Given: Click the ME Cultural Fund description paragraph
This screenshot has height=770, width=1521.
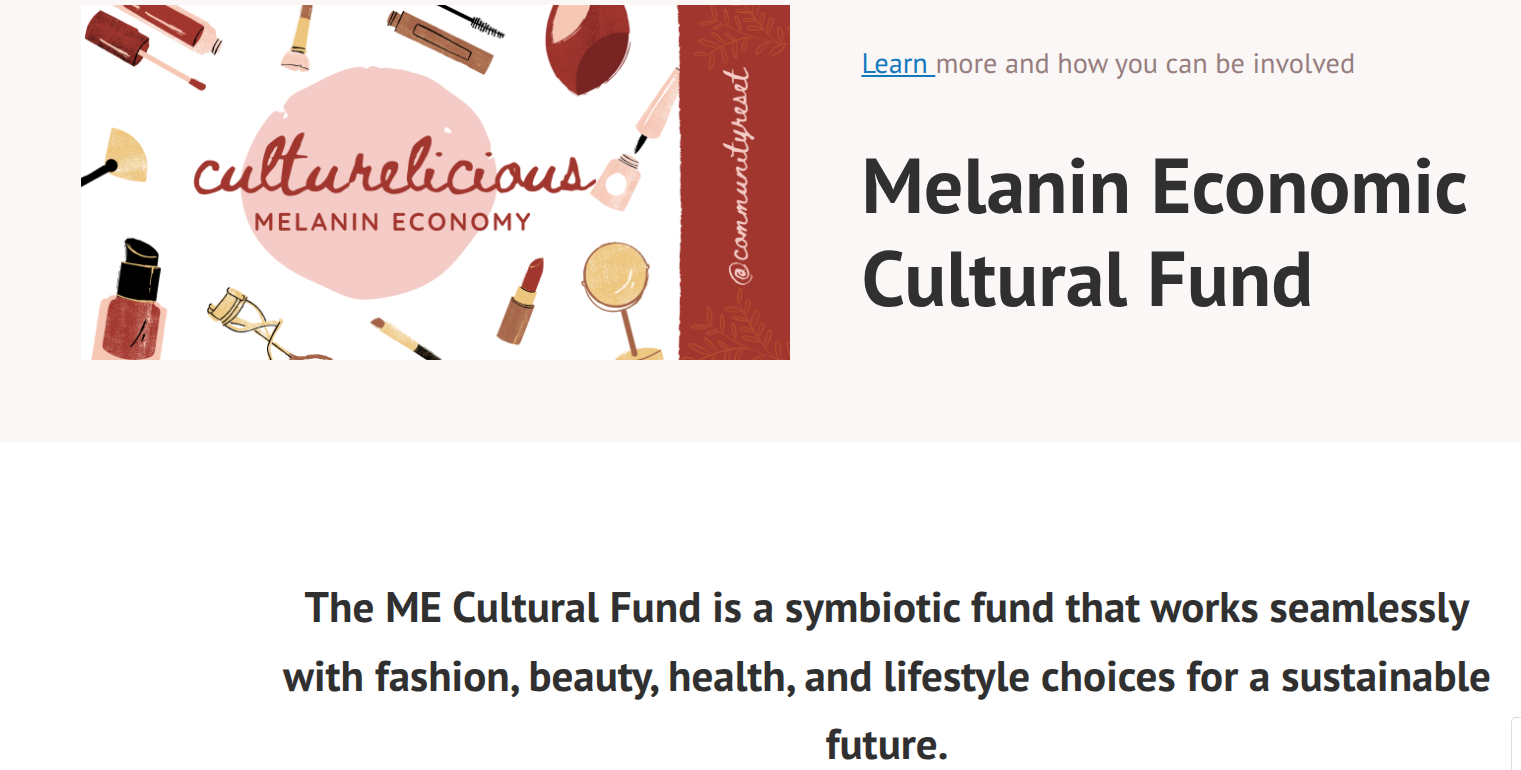Looking at the screenshot, I should pos(886,676).
